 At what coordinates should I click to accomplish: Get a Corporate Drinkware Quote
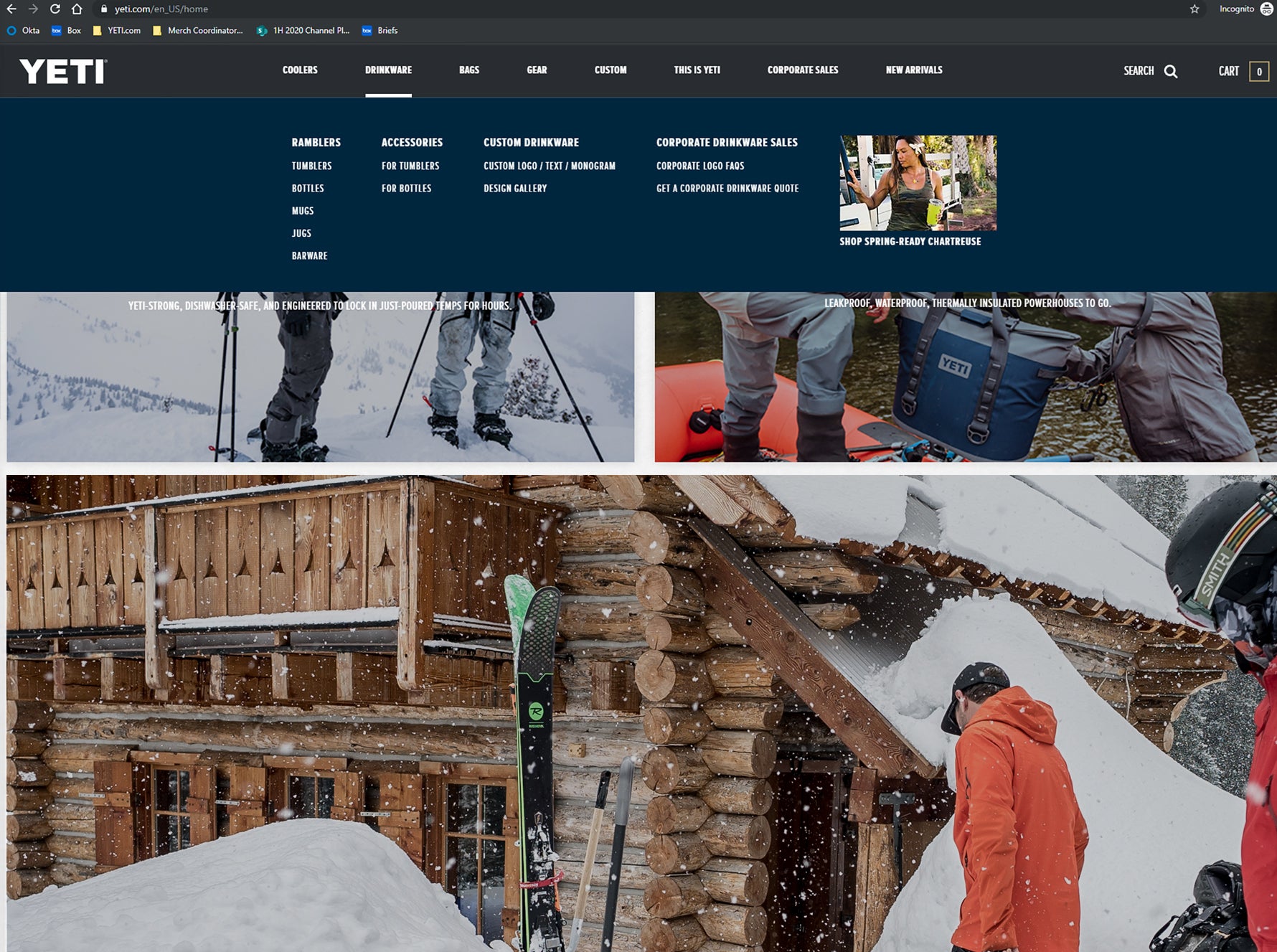tap(727, 188)
